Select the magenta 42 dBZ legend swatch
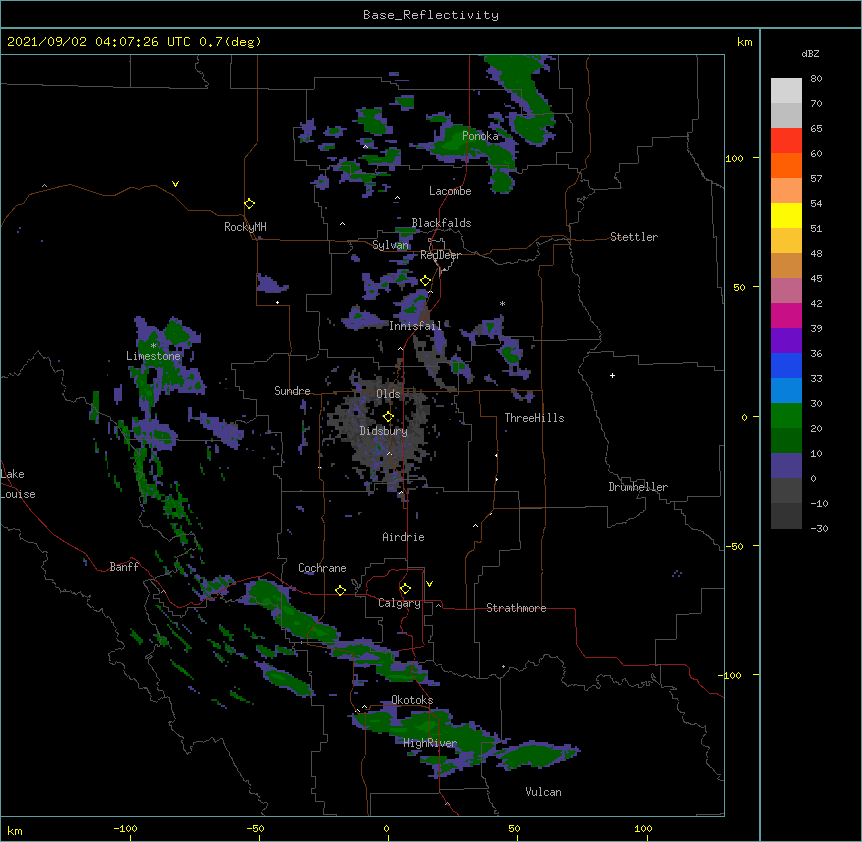Screen dimensions: 862x842 (786, 315)
